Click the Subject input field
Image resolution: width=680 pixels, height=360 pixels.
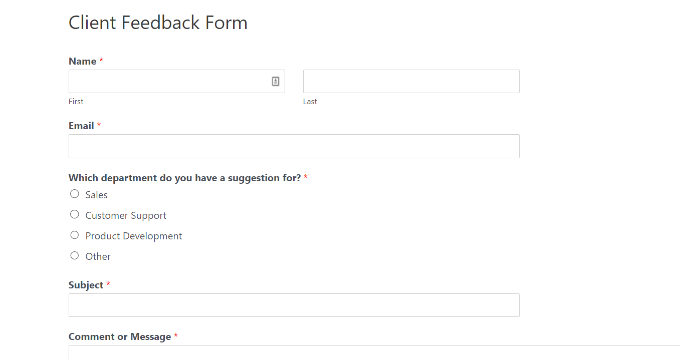click(x=294, y=305)
